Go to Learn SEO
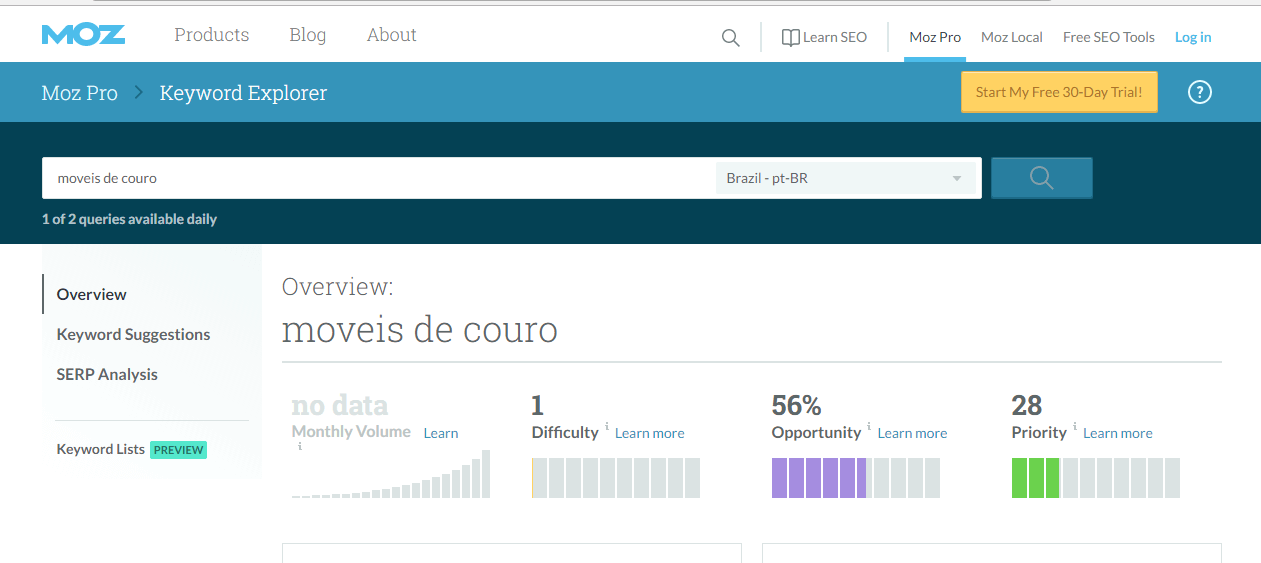 click(x=824, y=37)
